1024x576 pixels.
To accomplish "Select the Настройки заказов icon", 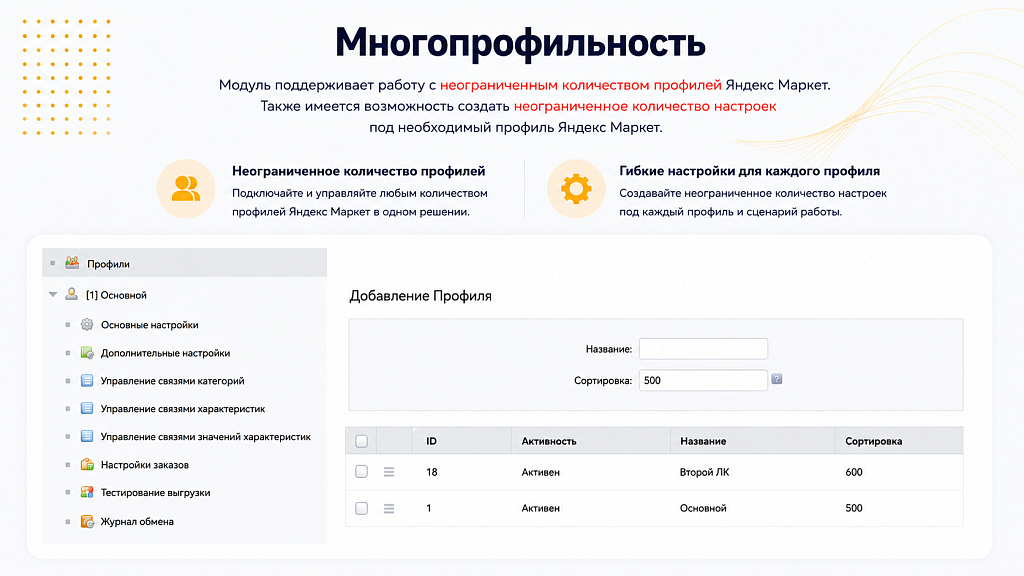I will point(87,464).
